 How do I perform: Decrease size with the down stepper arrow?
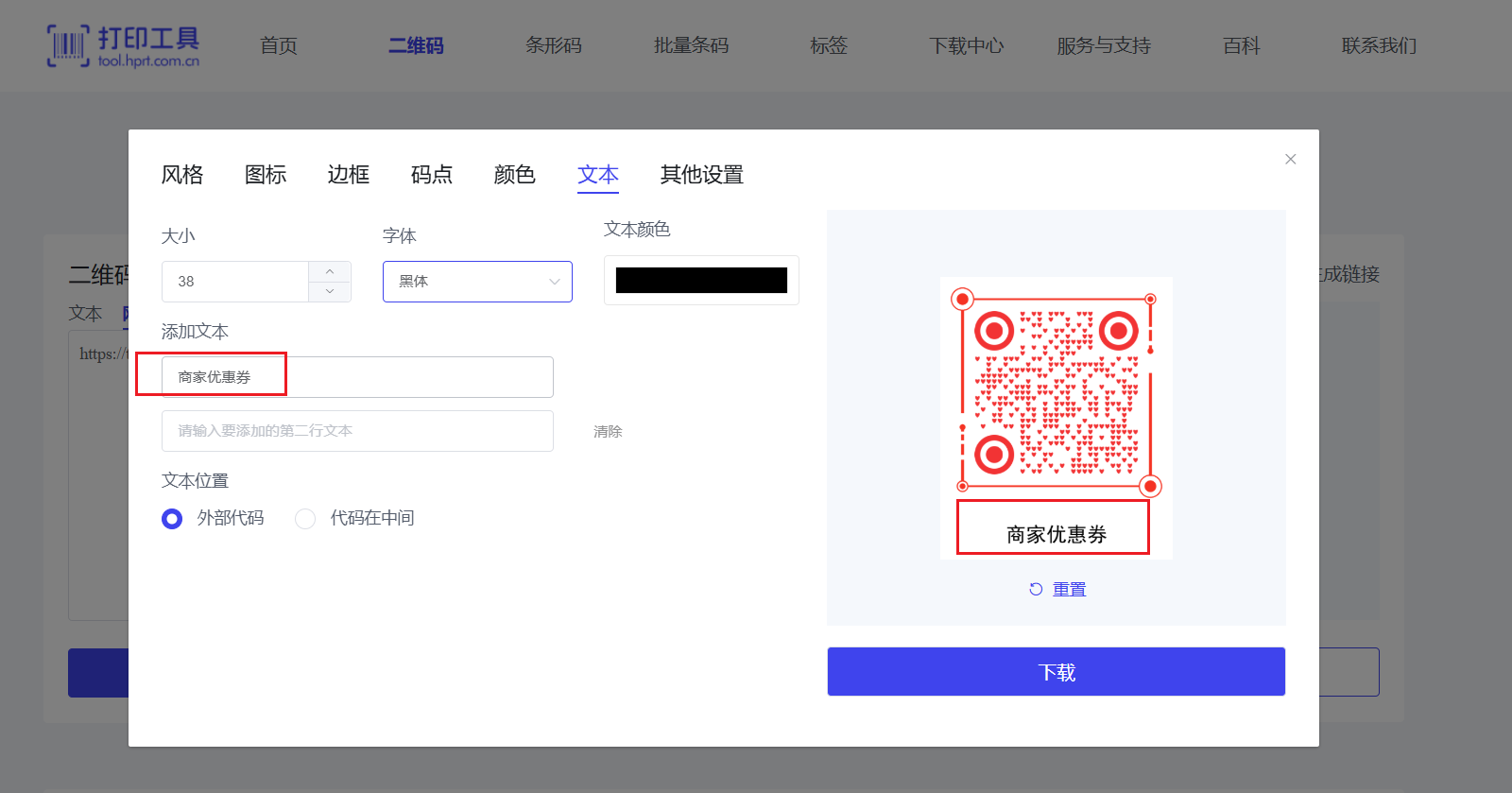click(x=330, y=291)
